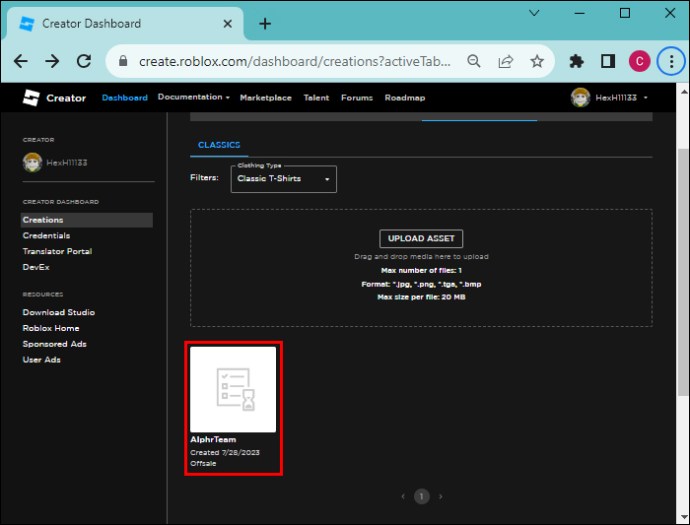Reload the page with the refresh icon
690x525 pixels.
pyautogui.click(x=84, y=61)
